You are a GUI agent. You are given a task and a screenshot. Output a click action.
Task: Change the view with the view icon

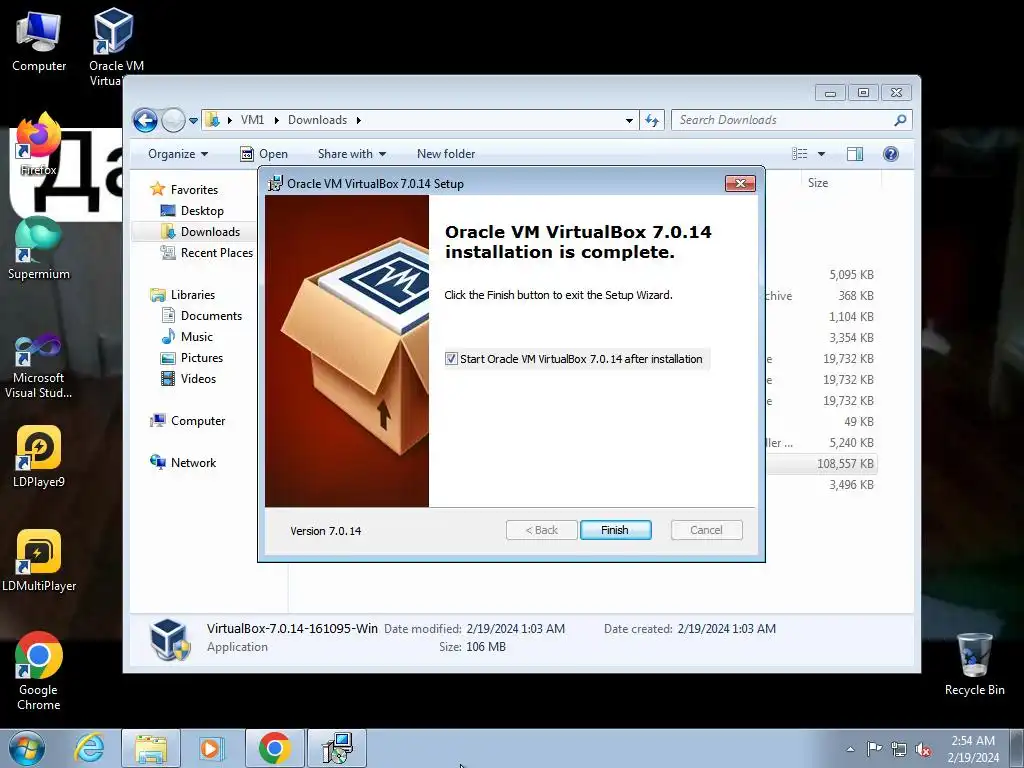(799, 154)
